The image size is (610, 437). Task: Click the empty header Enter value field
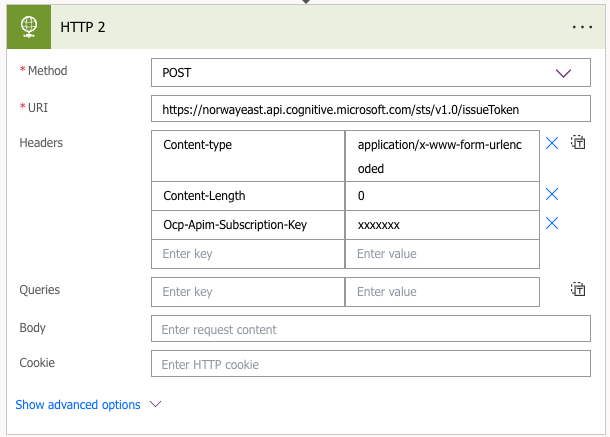pos(441,254)
